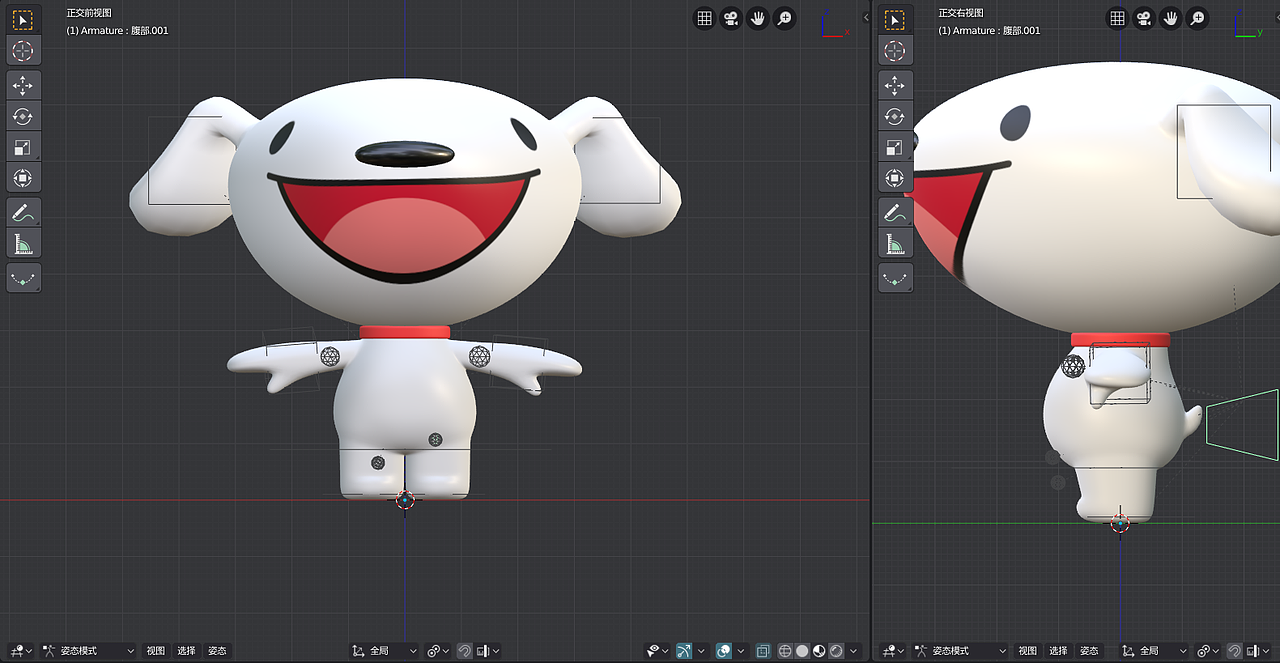Select the Rotate tool in left viewport

point(23,116)
